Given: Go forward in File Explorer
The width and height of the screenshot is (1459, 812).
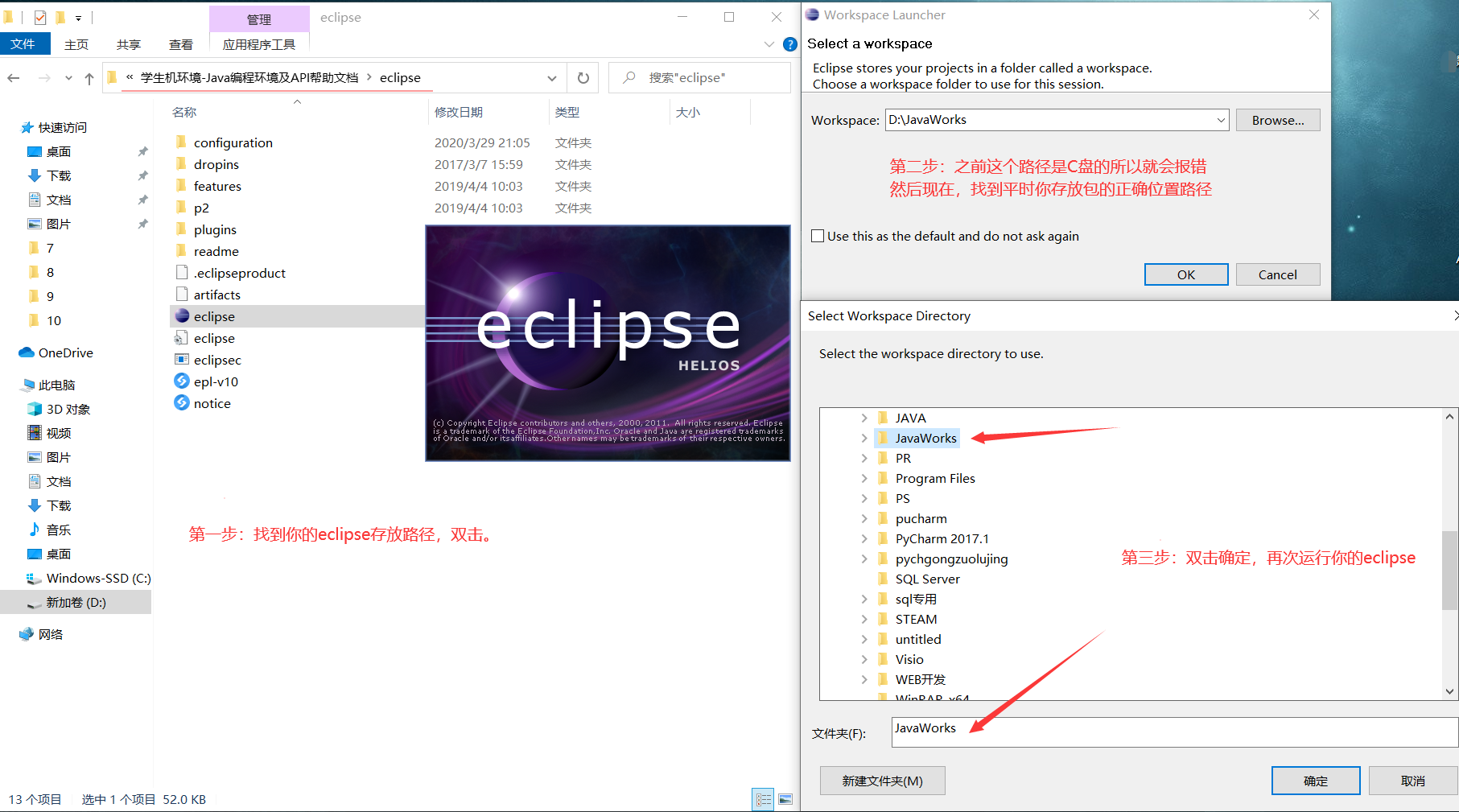Looking at the screenshot, I should (x=44, y=78).
